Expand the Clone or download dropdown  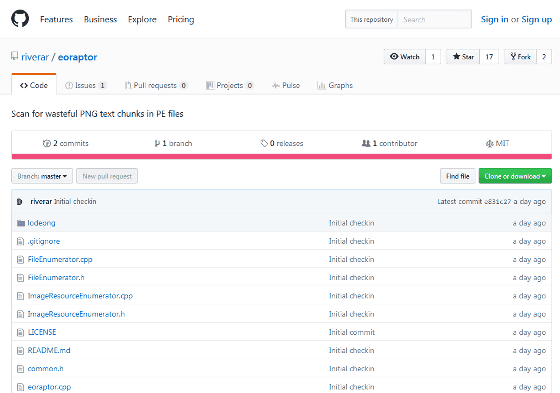(515, 176)
